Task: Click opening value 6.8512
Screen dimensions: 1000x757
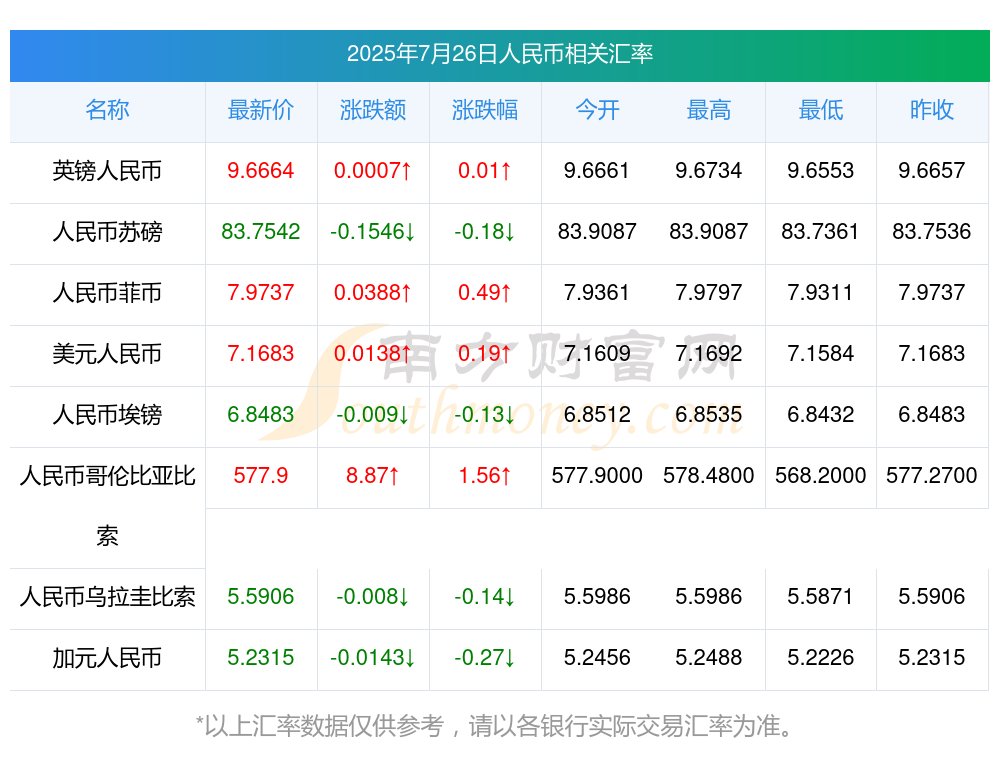Action: pyautogui.click(x=597, y=414)
